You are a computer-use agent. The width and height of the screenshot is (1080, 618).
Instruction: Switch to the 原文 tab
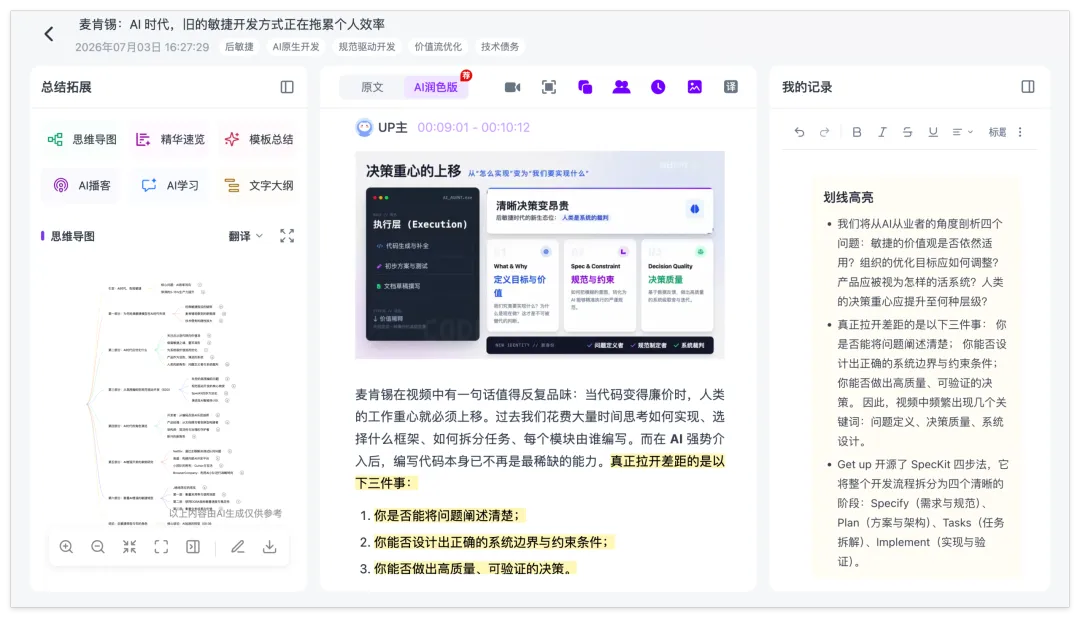[372, 87]
